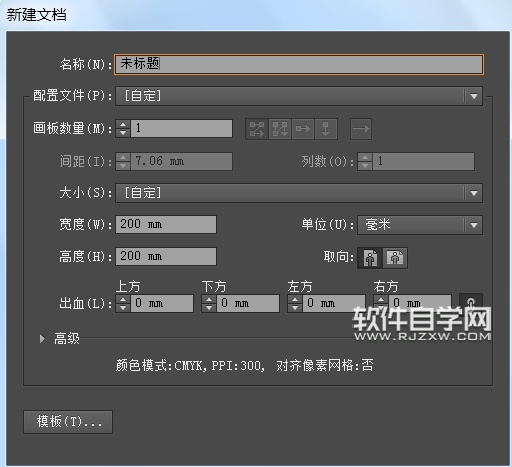Select the grid by column artboard layout icon
This screenshot has height=467, width=512.
click(x=280, y=129)
